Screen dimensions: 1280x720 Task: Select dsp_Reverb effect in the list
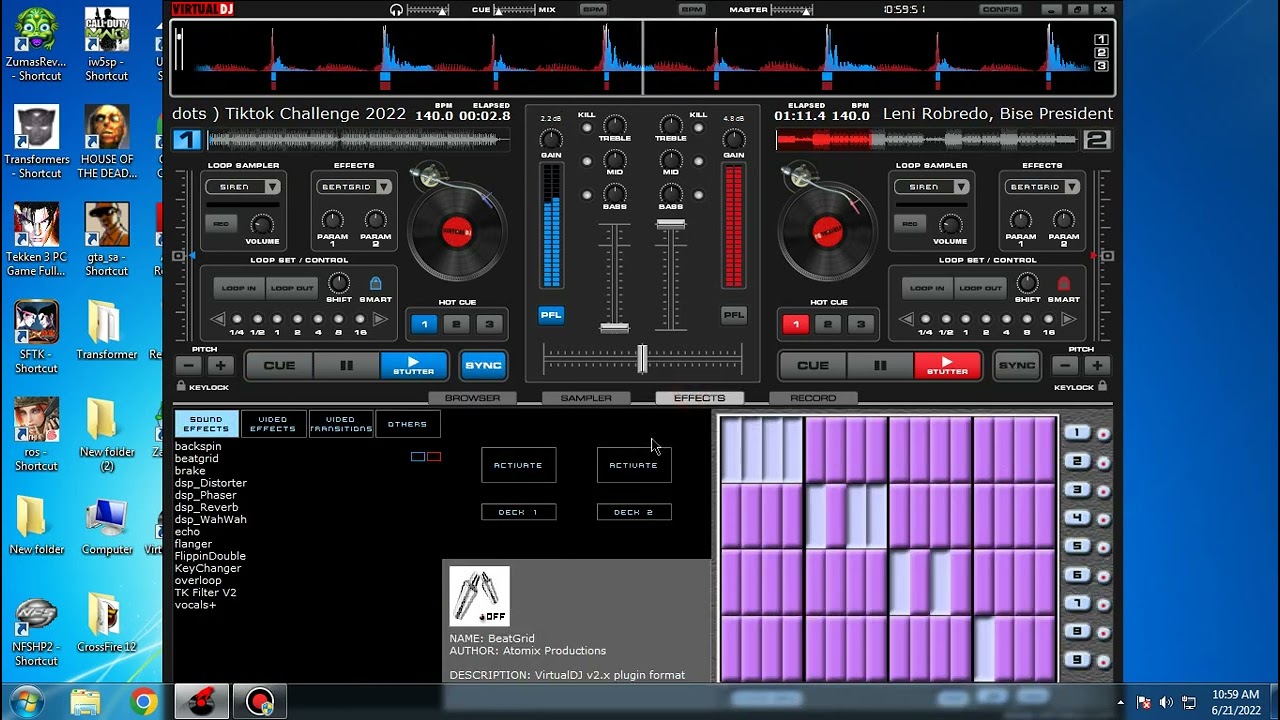[x=207, y=507]
